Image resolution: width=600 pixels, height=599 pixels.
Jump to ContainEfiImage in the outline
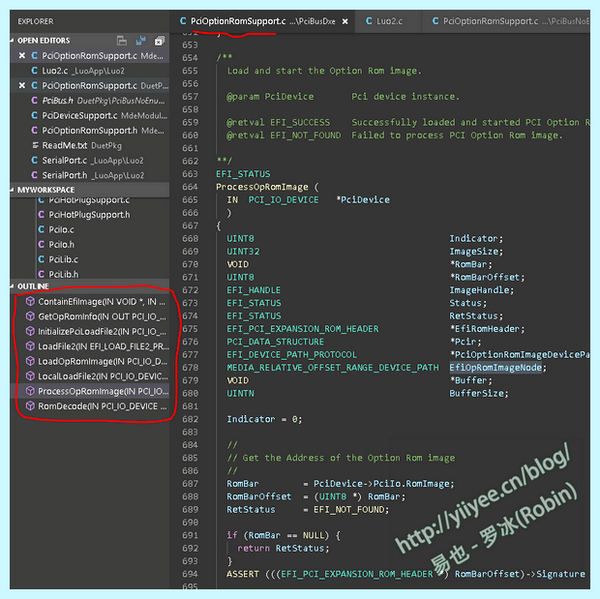(90, 301)
